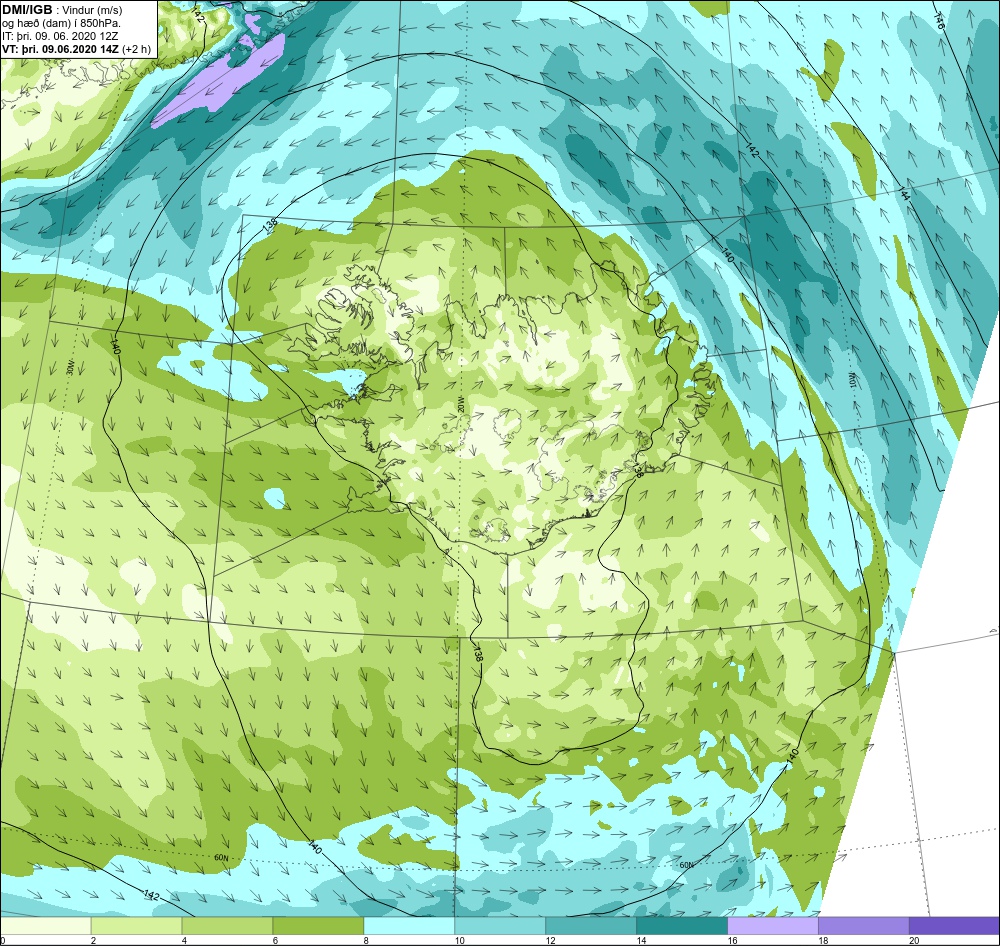This screenshot has height=946, width=1000.
Task: Click the 'og hæð (dam) í 850hPa.' line
Action: click(62, 23)
